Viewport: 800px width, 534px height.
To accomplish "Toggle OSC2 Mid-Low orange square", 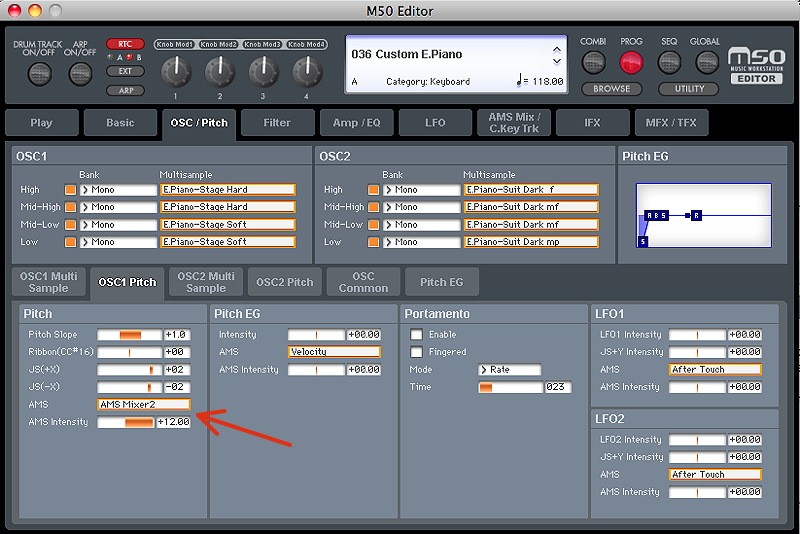I will pos(373,224).
